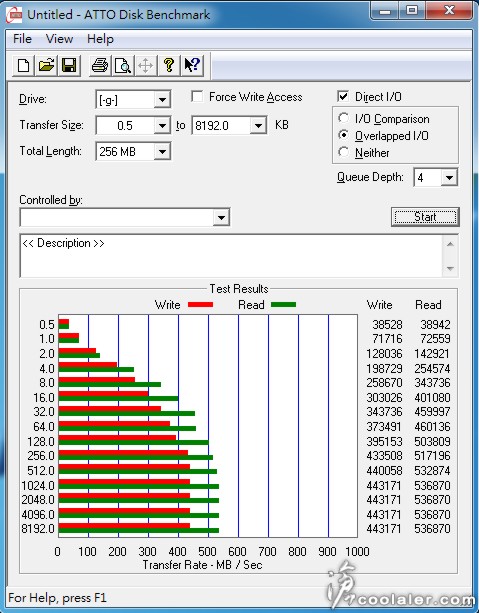This screenshot has height=613, width=479.
Task: Start the benchmark with Start button
Action: click(425, 217)
